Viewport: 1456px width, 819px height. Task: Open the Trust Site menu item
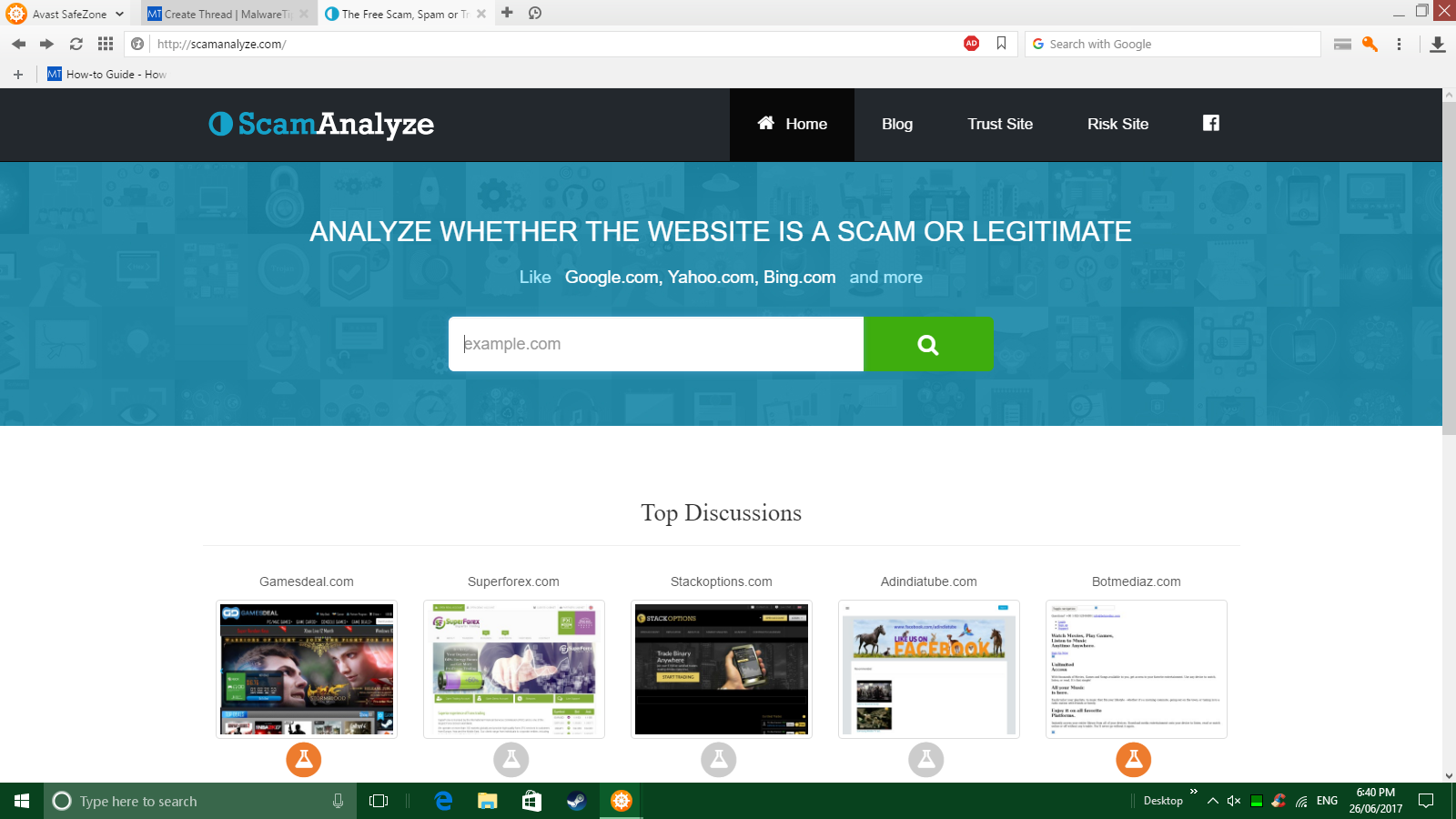(1000, 124)
